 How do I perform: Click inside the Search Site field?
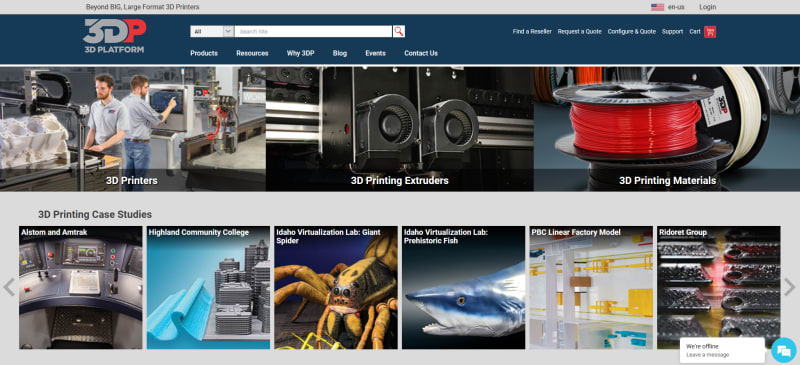[x=313, y=32]
